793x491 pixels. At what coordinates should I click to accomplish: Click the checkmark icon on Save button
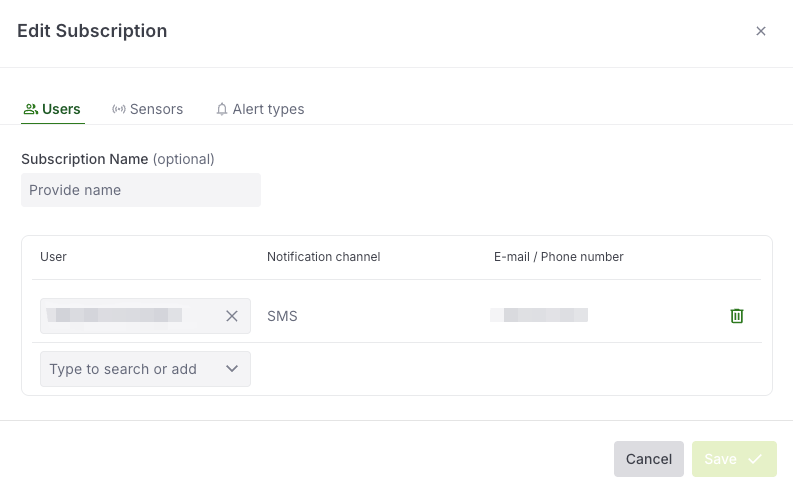point(755,459)
